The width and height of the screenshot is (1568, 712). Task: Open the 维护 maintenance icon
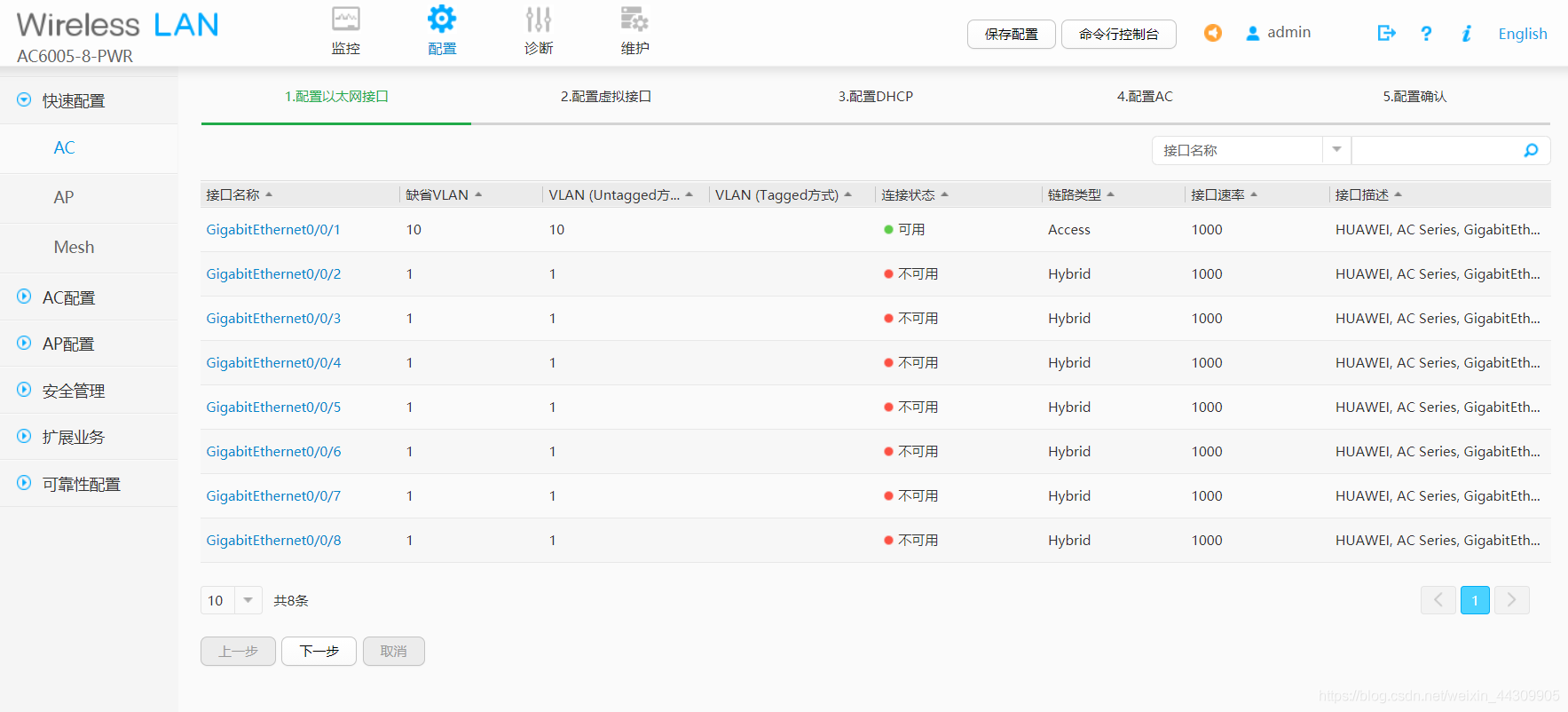click(634, 19)
